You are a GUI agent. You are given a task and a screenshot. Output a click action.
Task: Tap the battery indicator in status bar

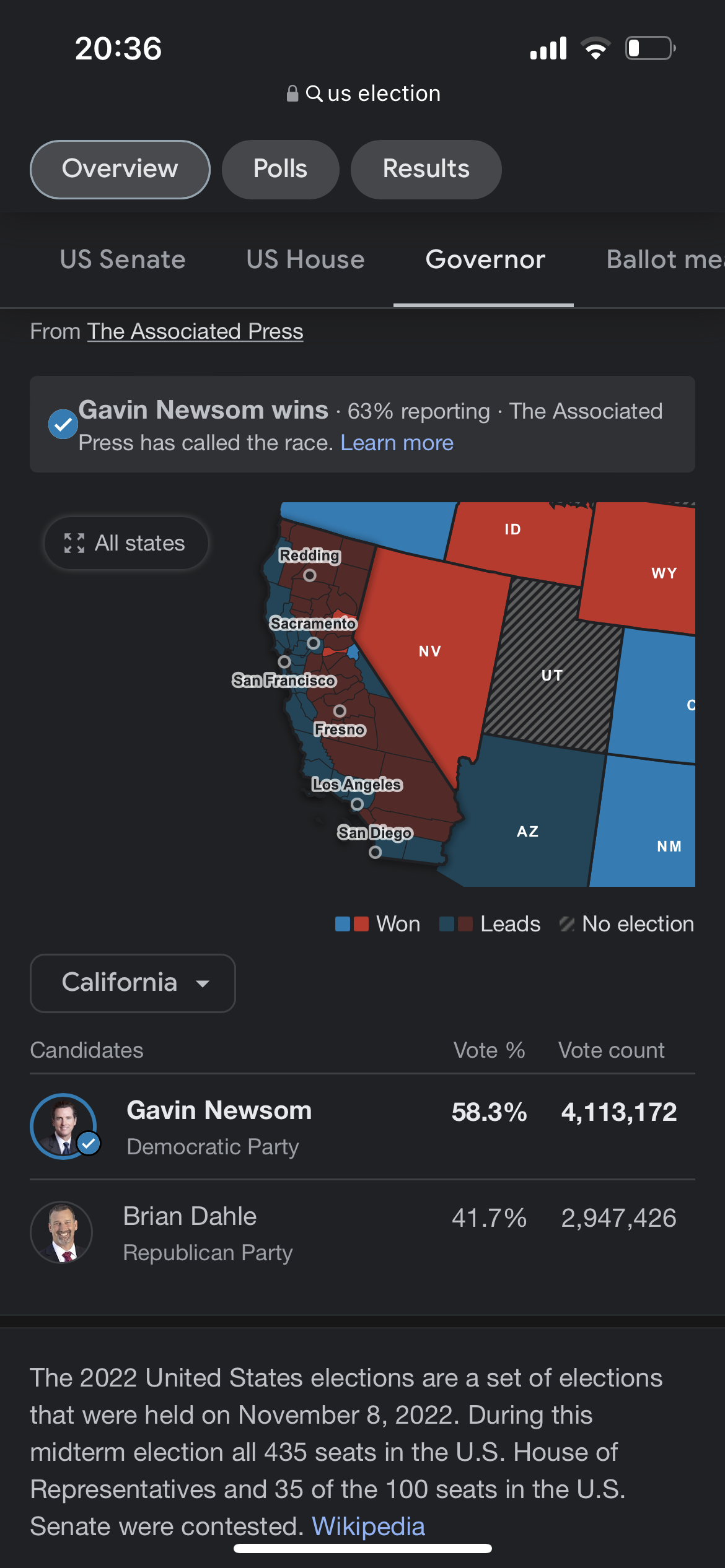651,48
